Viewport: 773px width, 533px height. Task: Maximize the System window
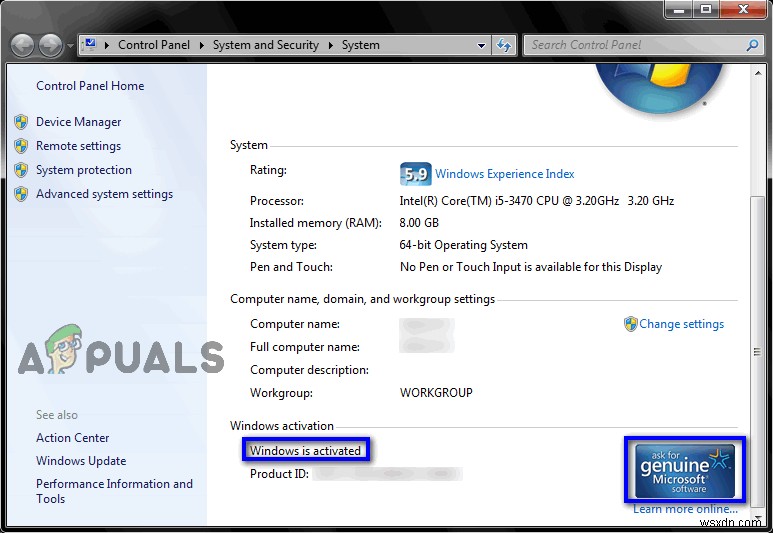[x=706, y=9]
